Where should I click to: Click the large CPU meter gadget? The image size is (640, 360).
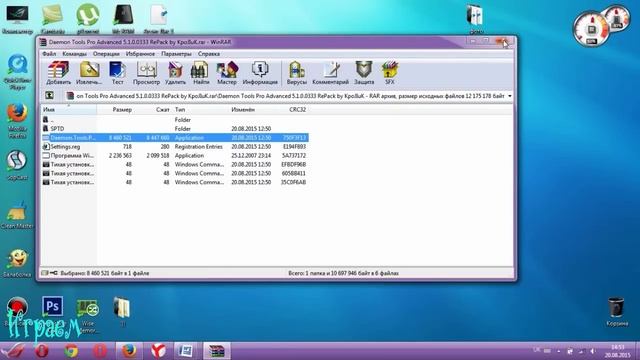(591, 30)
